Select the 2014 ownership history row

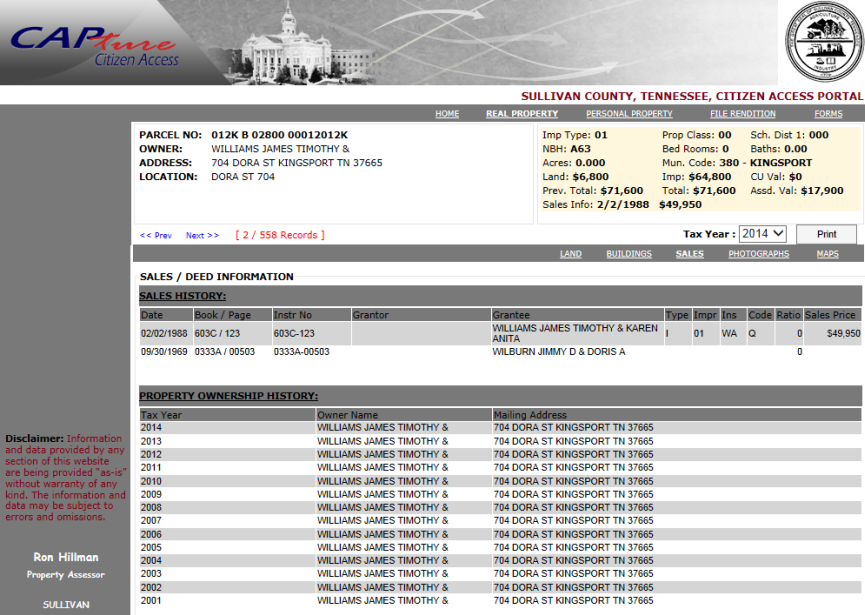500,428
